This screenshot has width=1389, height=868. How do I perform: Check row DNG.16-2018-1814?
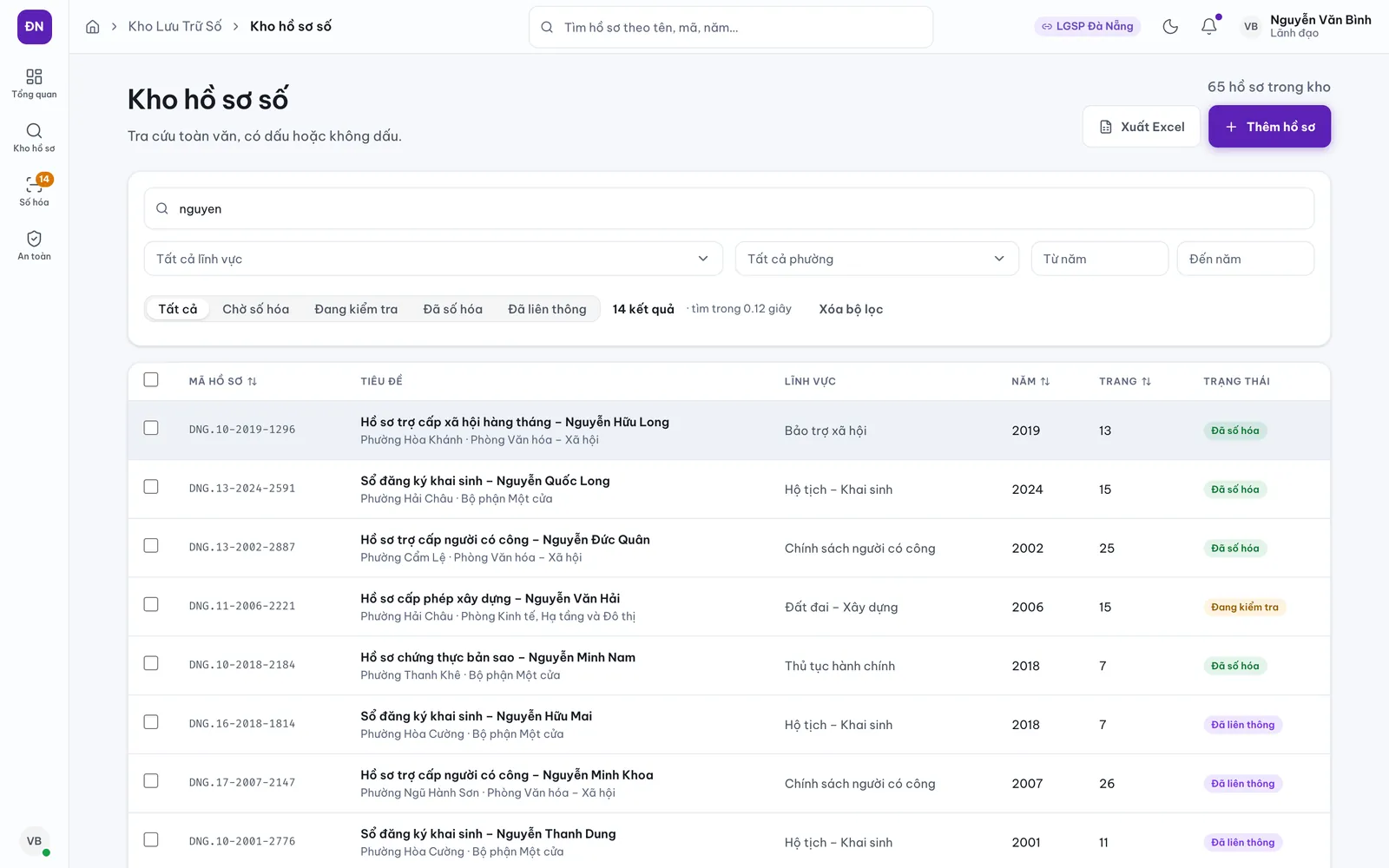151,723
